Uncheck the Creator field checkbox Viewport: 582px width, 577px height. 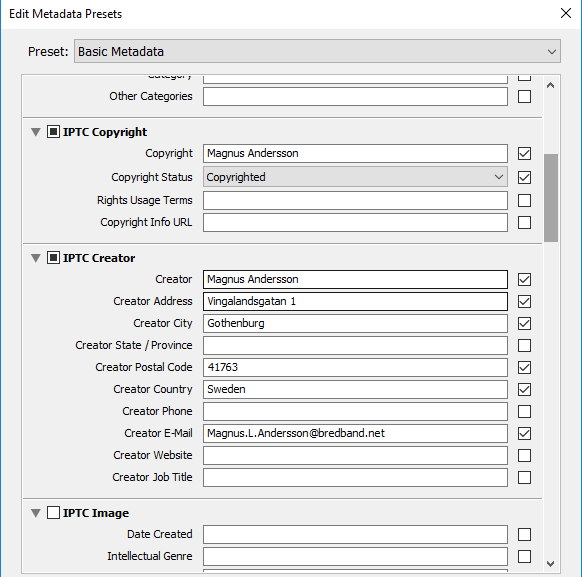click(x=524, y=279)
